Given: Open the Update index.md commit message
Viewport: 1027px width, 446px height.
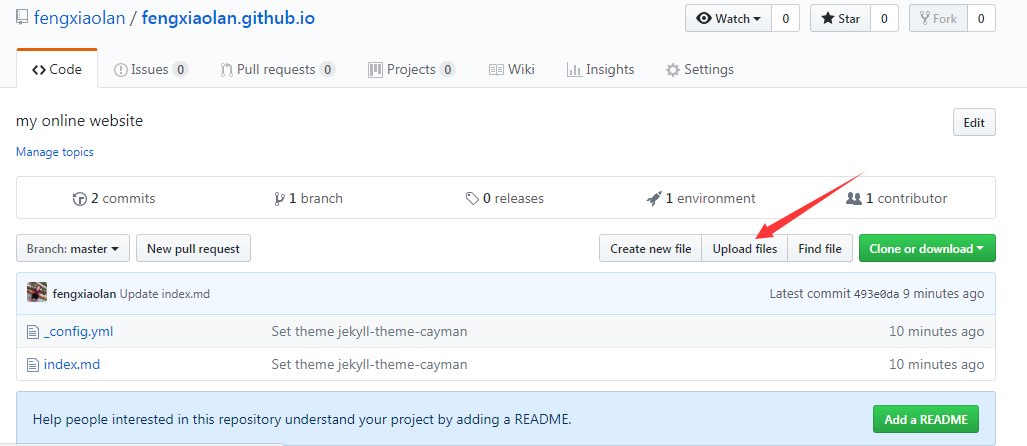Looking at the screenshot, I should [x=165, y=294].
